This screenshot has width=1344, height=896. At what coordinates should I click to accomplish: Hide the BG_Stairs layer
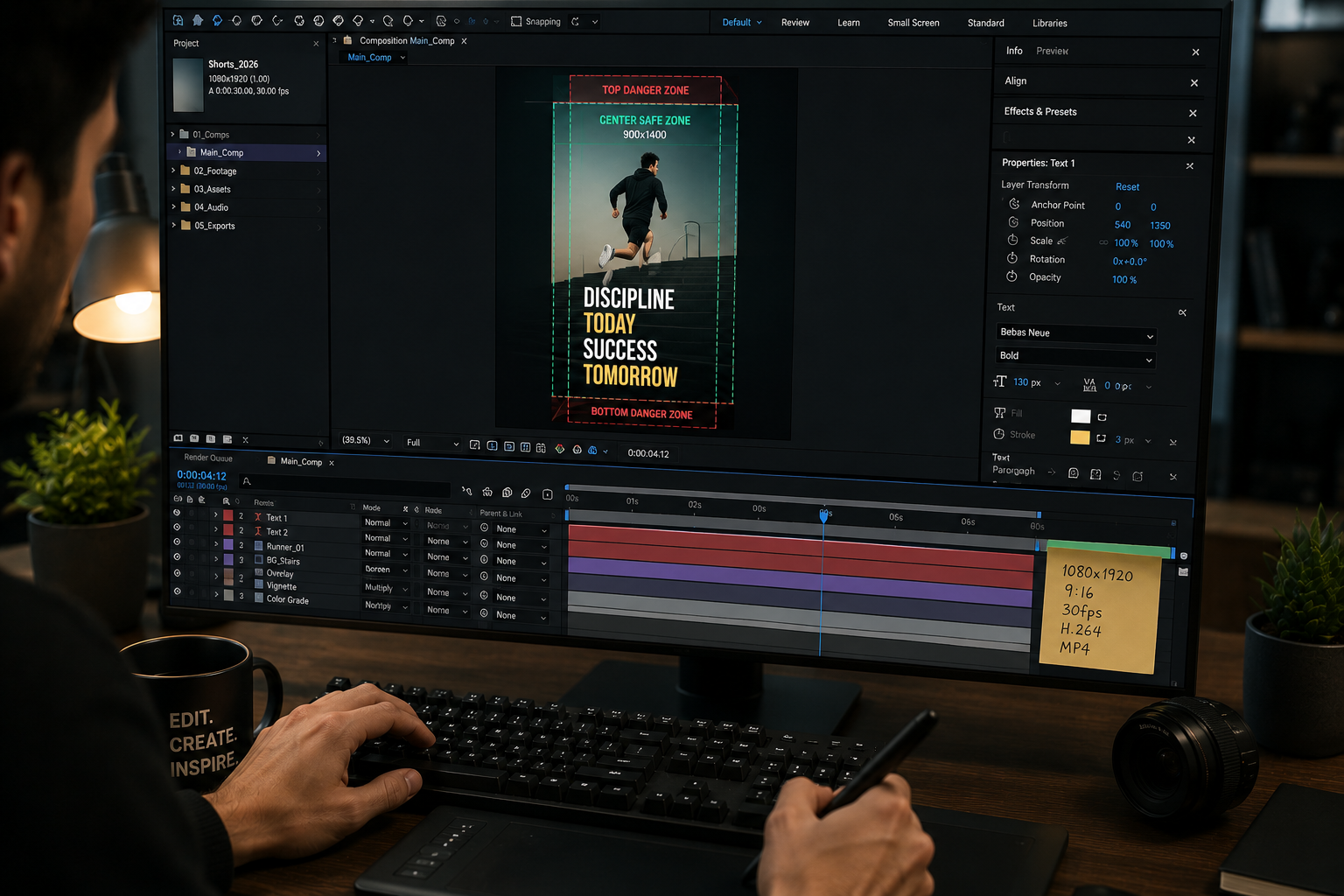click(177, 556)
